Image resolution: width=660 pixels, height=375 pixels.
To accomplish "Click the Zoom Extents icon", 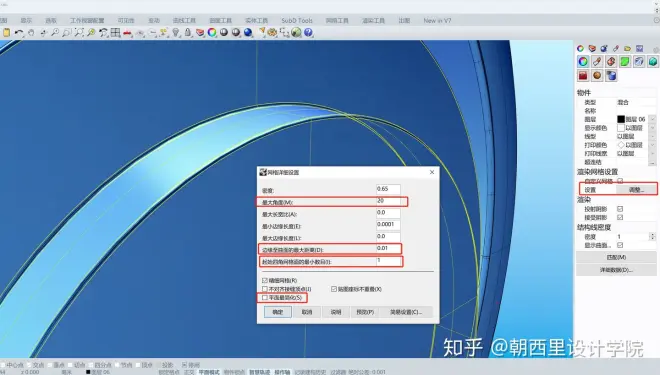I will coord(79,33).
